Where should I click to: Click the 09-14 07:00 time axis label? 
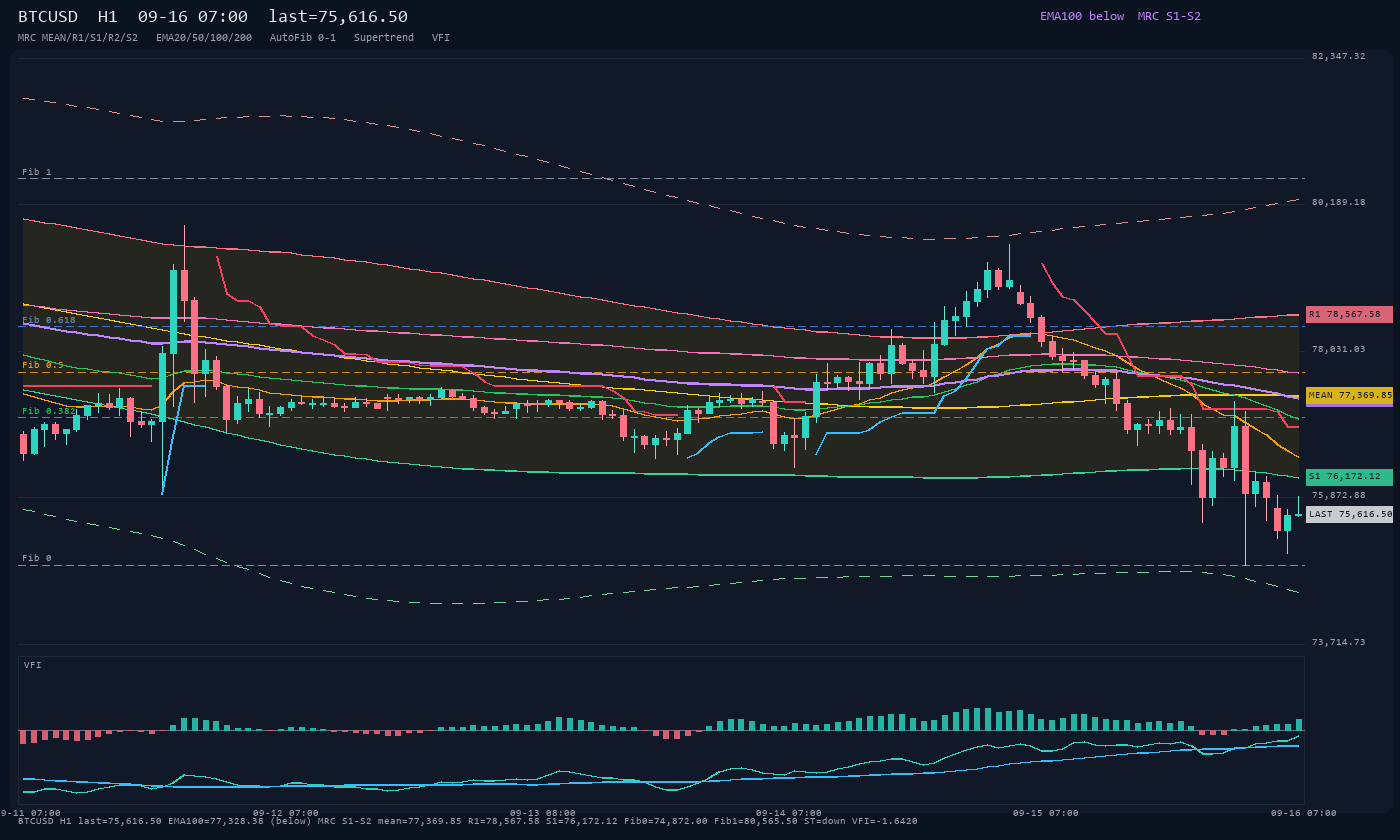tap(789, 813)
